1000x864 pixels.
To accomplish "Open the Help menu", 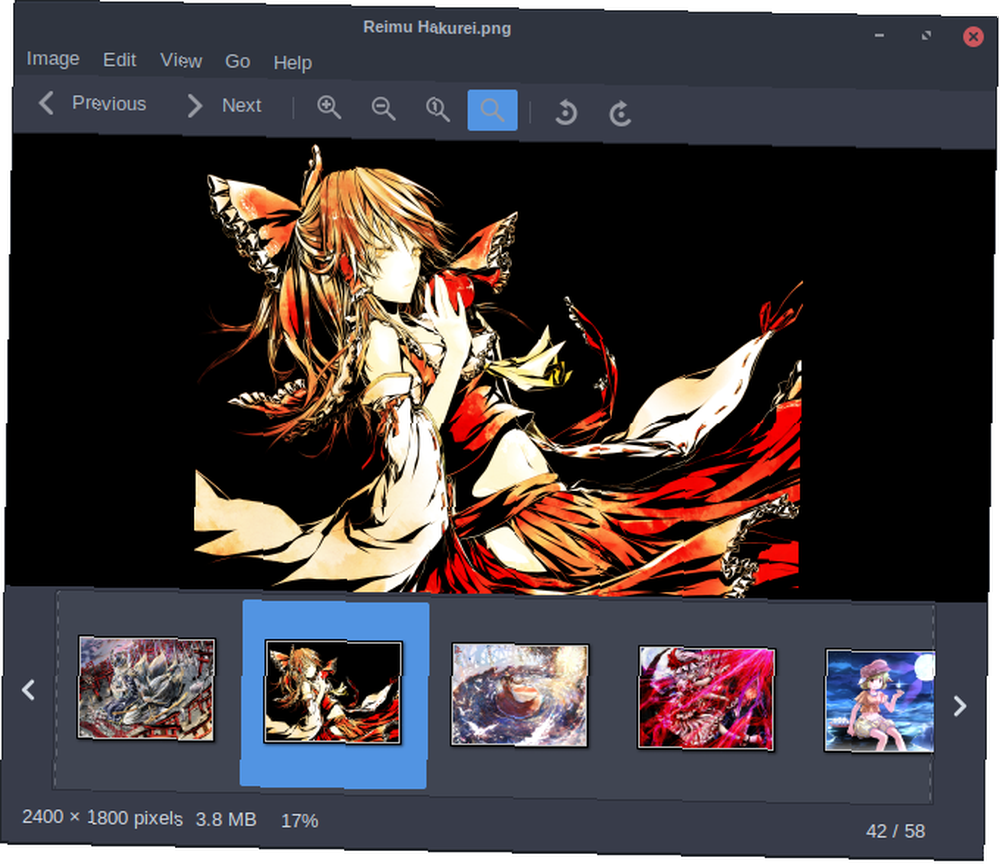I will tap(293, 62).
